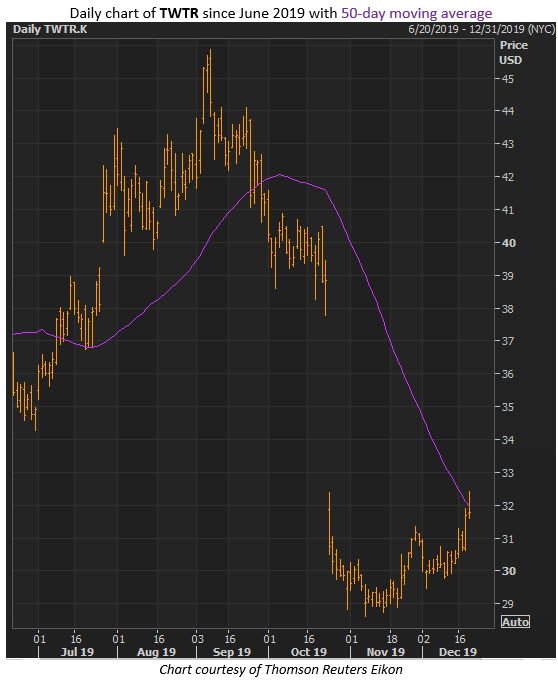Screen dimensions: 558x686
Task: Click the date range '6/20/2019 - 12/31/2019 (NYC)'
Action: 481,29
